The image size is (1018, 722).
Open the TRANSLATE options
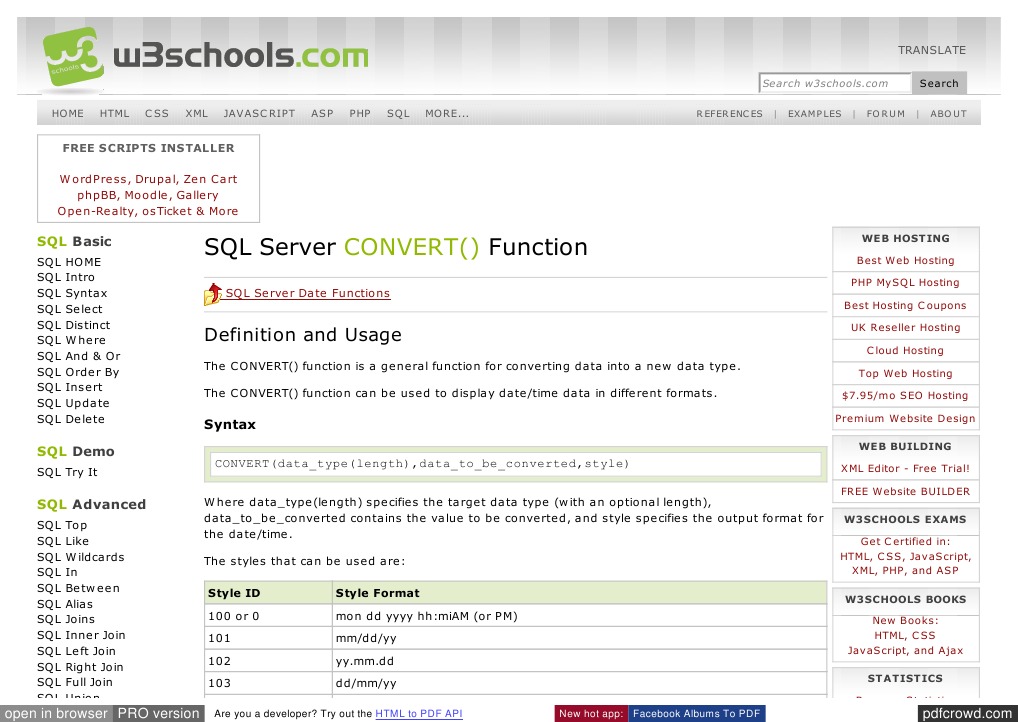click(x=931, y=49)
